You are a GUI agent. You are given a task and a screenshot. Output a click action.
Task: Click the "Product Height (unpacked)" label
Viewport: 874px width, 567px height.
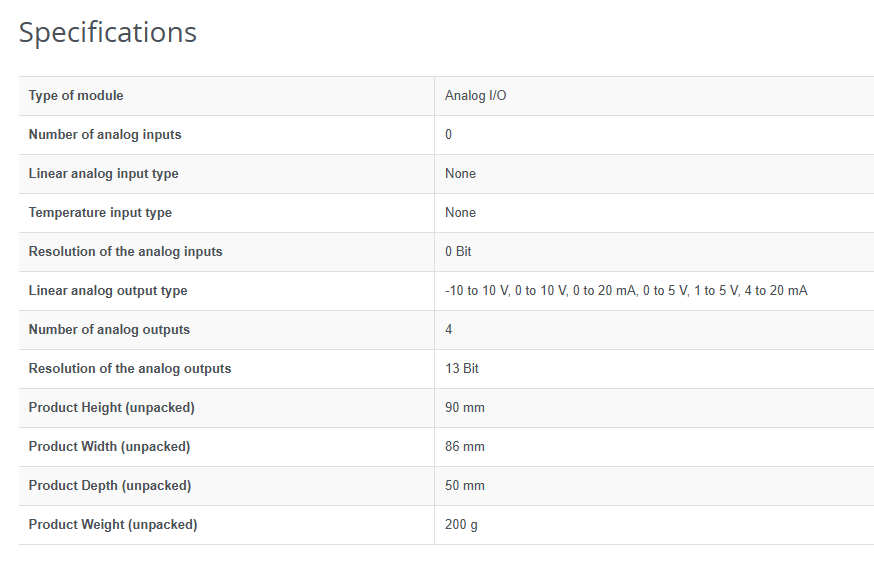111,408
